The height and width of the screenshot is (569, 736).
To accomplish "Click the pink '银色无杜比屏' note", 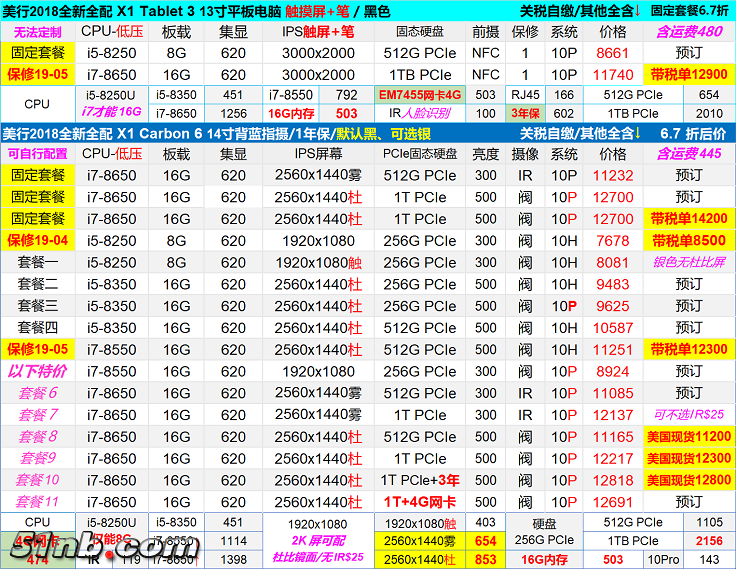I will coord(689,262).
